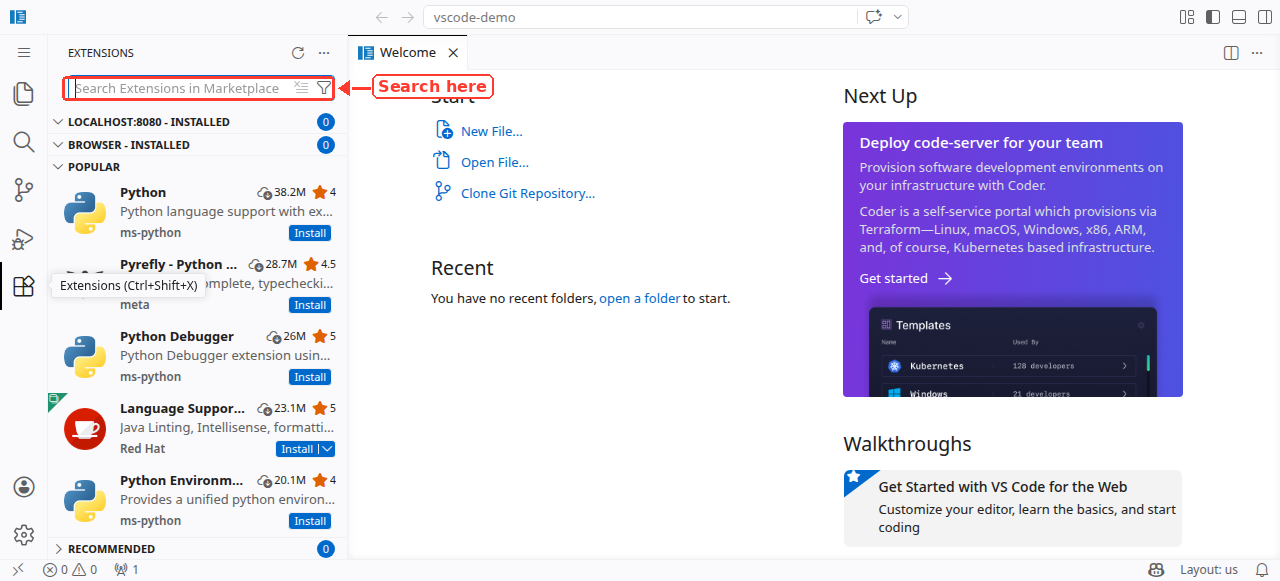This screenshot has height=581, width=1280.
Task: Click the Copilot status bar icon
Action: (x=1156, y=570)
